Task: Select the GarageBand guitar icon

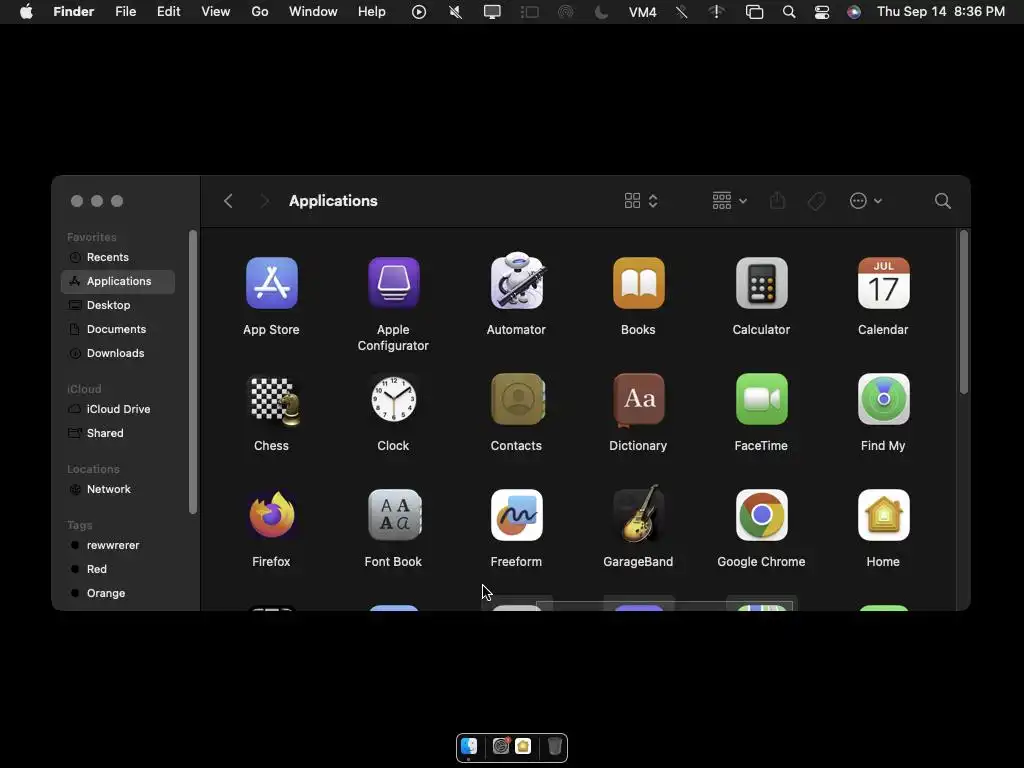Action: coord(639,514)
